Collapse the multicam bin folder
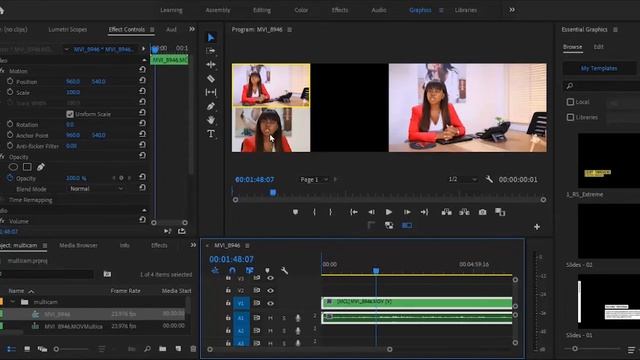Viewport: 640px width, 360px height. coord(13,302)
